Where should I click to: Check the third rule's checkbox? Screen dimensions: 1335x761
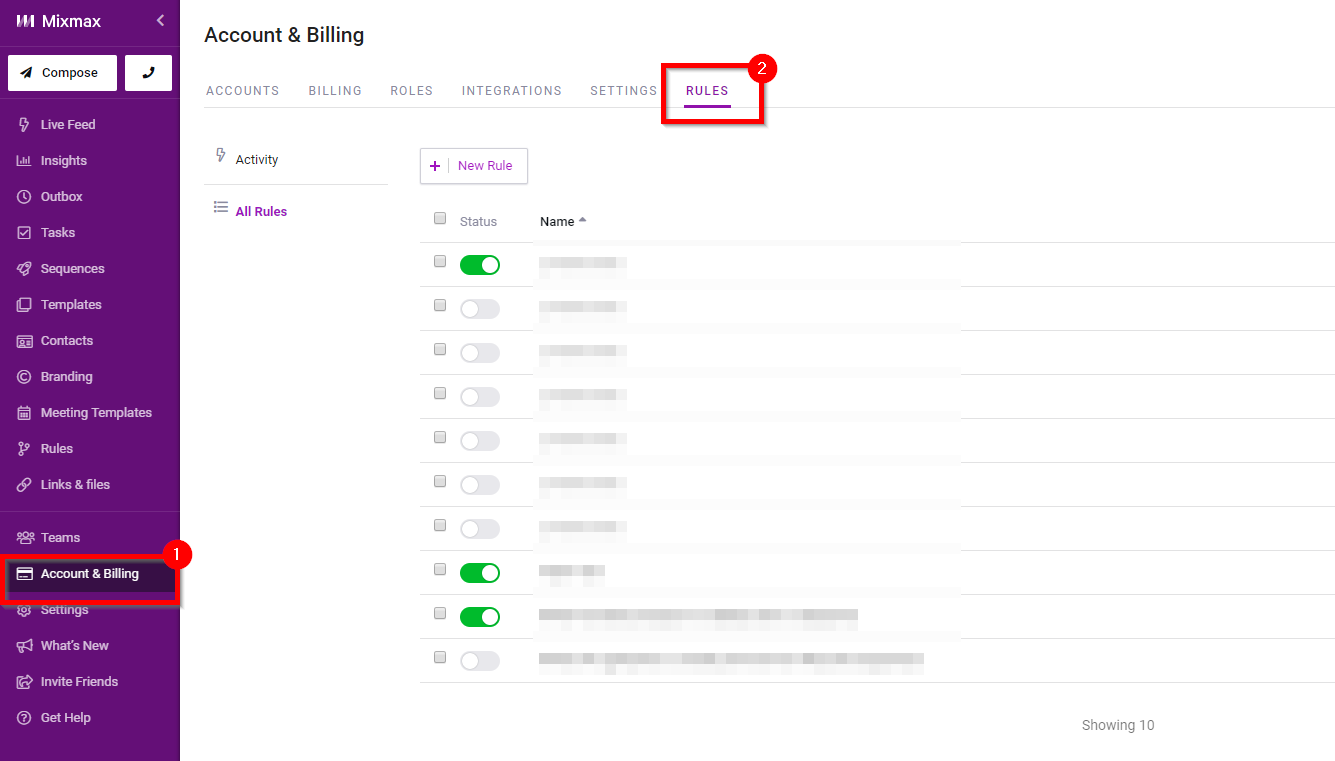440,350
